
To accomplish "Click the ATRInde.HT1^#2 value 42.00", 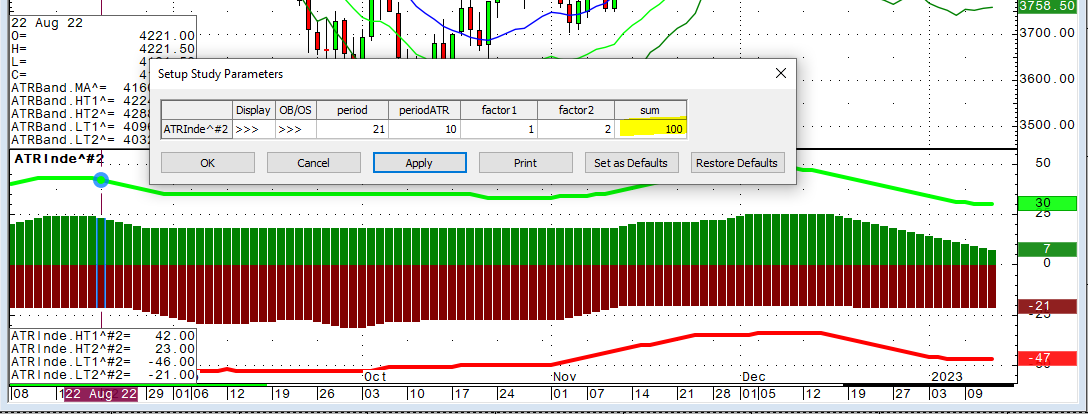I will coord(175,336).
